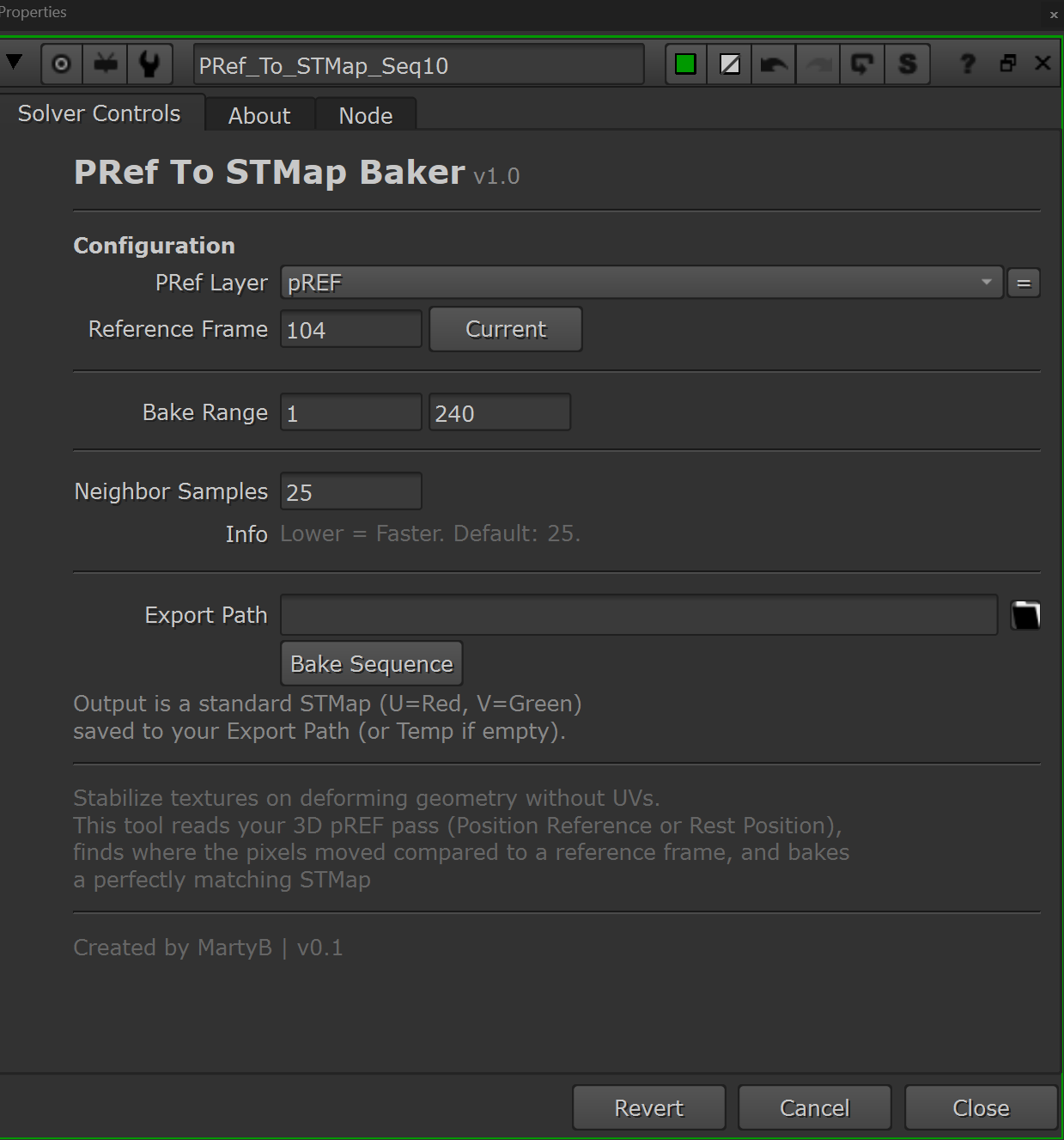Collapse the node panel with the disclosure triangle
The height and width of the screenshot is (1140, 1064).
[x=14, y=62]
